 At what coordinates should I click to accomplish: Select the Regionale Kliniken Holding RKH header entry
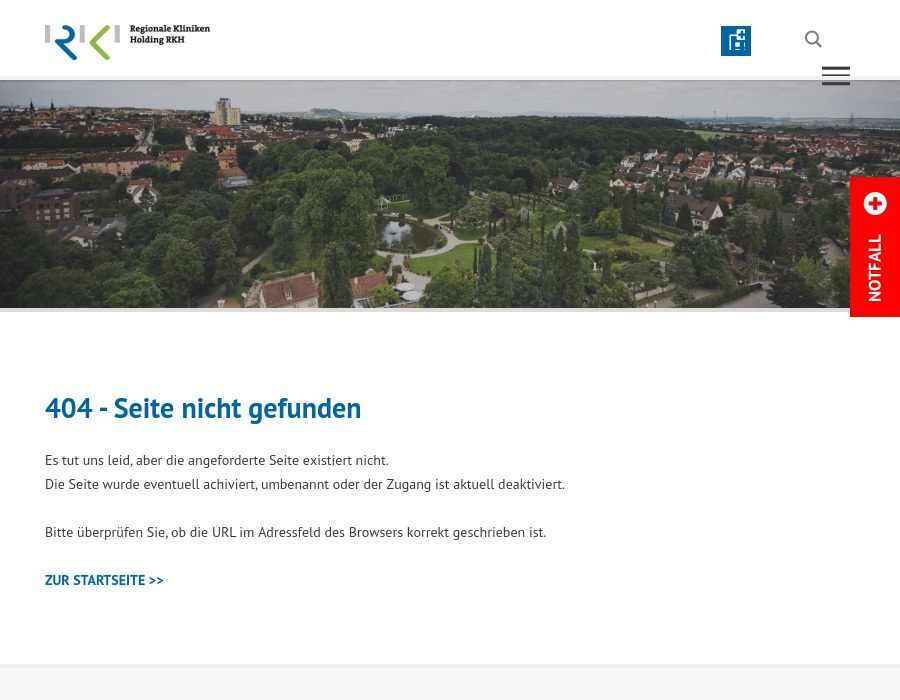[169, 33]
